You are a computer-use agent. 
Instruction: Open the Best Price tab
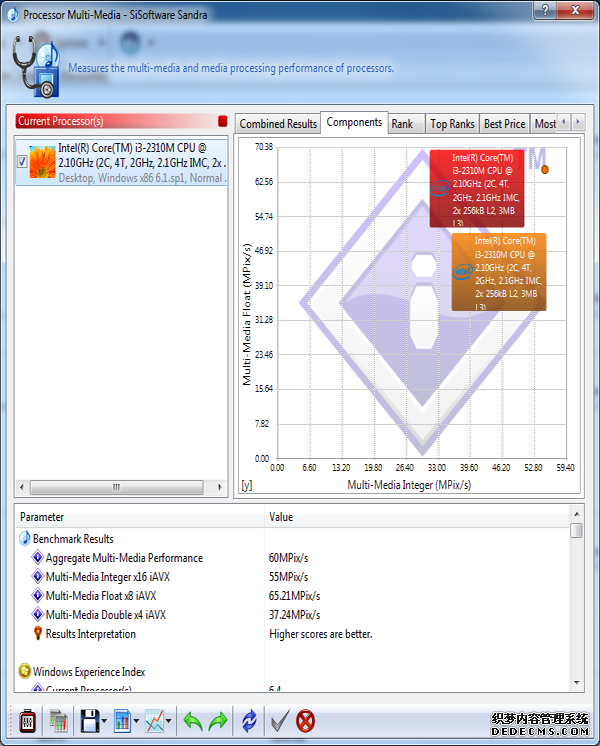[504, 124]
